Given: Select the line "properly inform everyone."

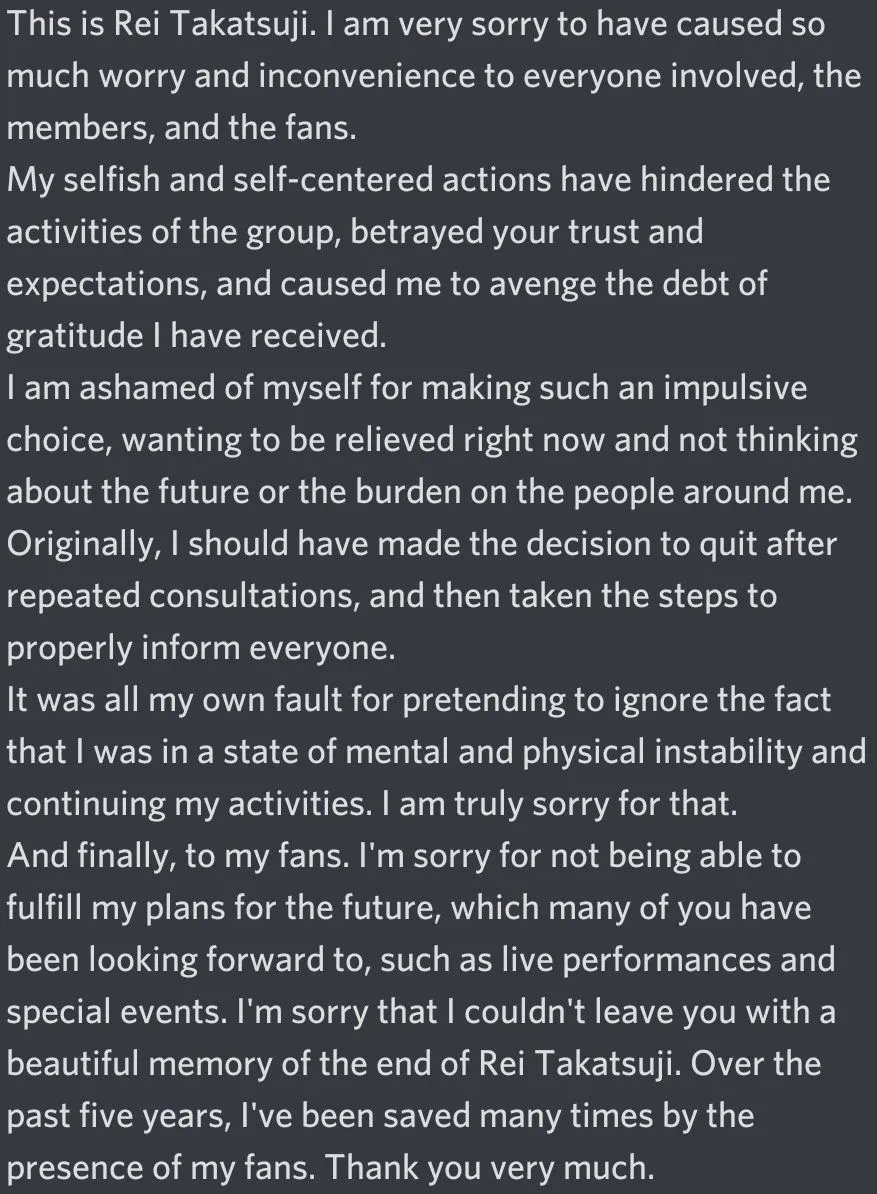Looking at the screenshot, I should point(202,648).
